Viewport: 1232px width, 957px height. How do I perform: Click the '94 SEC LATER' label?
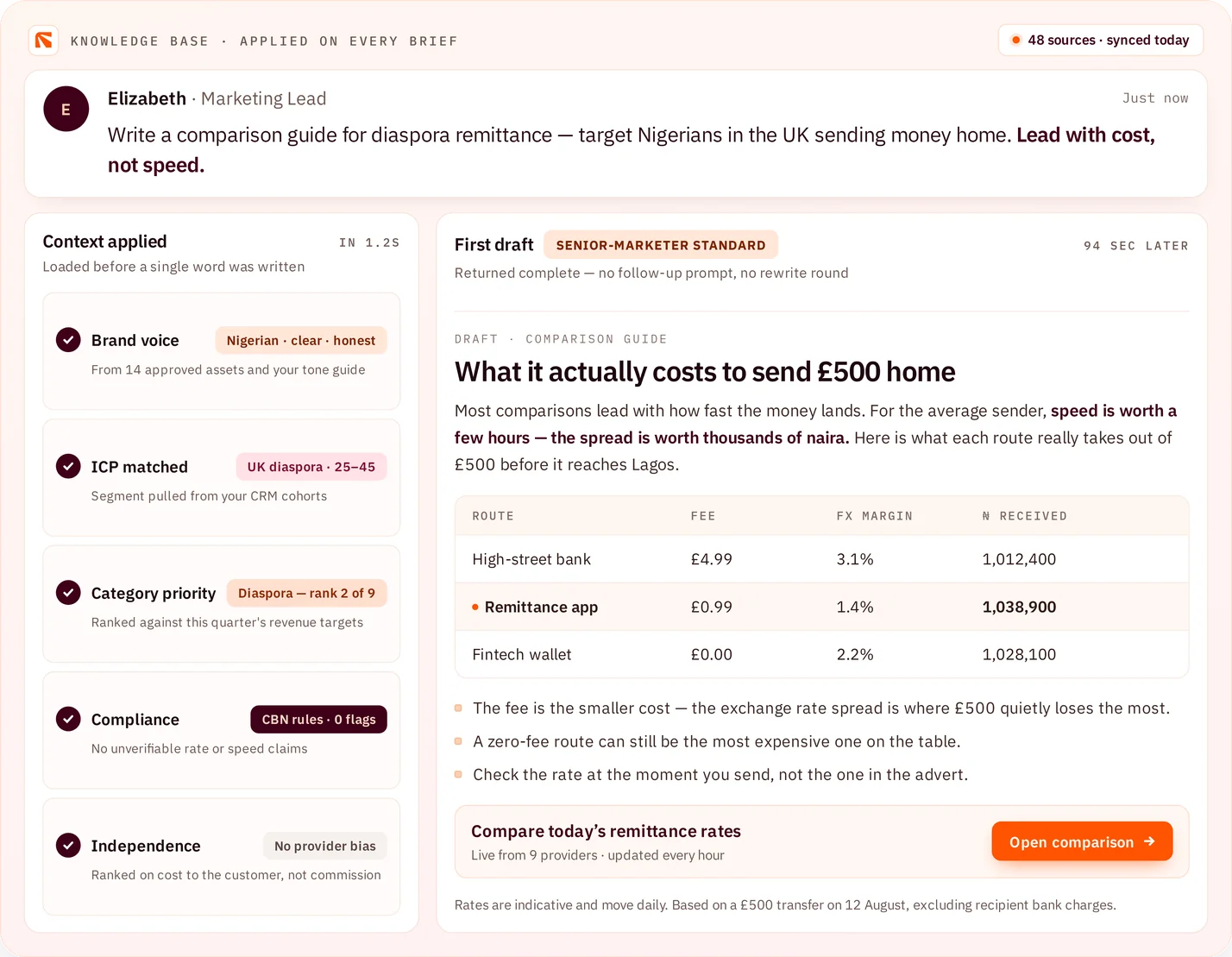click(1136, 246)
